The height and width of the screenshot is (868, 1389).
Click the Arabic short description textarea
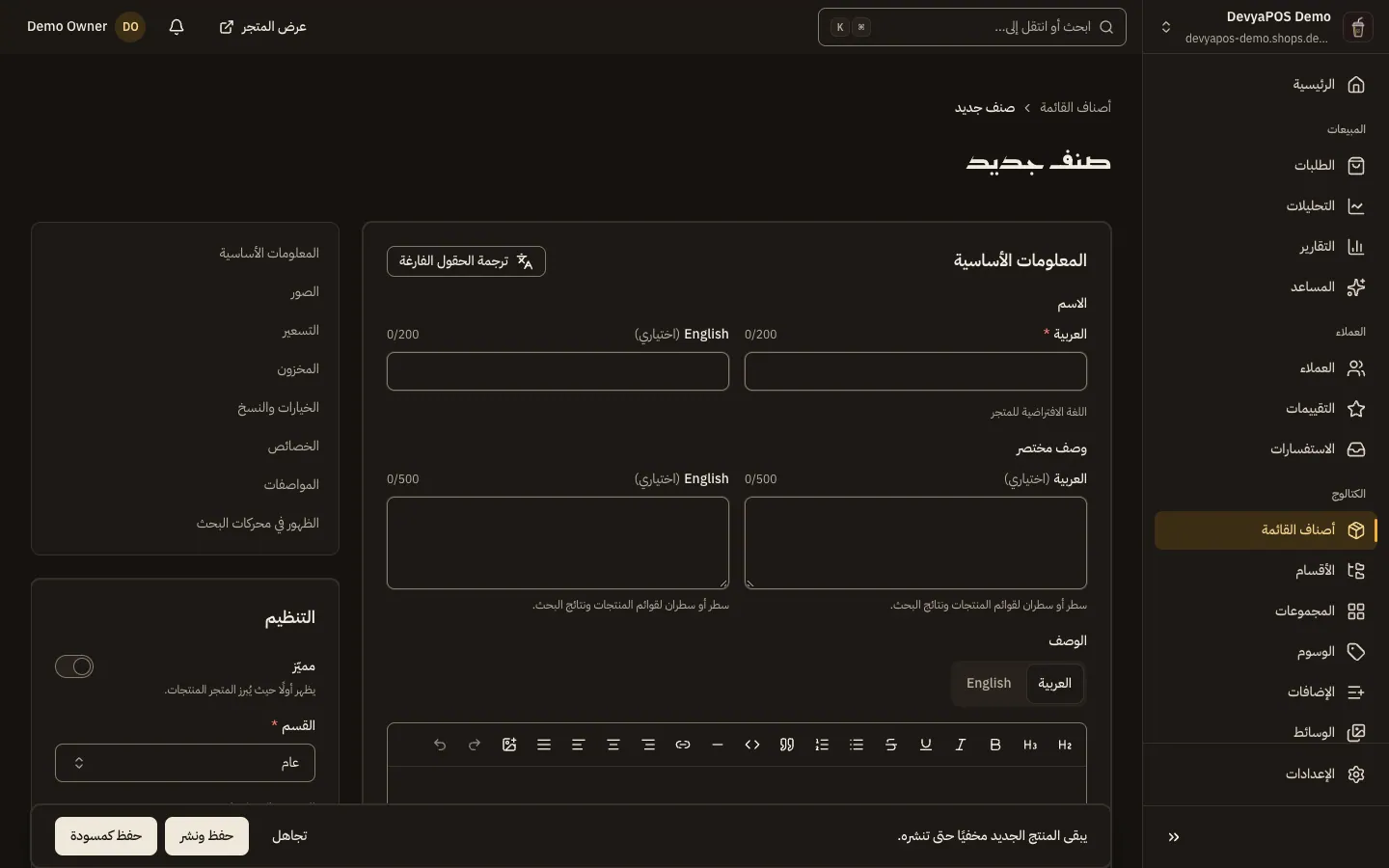[x=915, y=543]
